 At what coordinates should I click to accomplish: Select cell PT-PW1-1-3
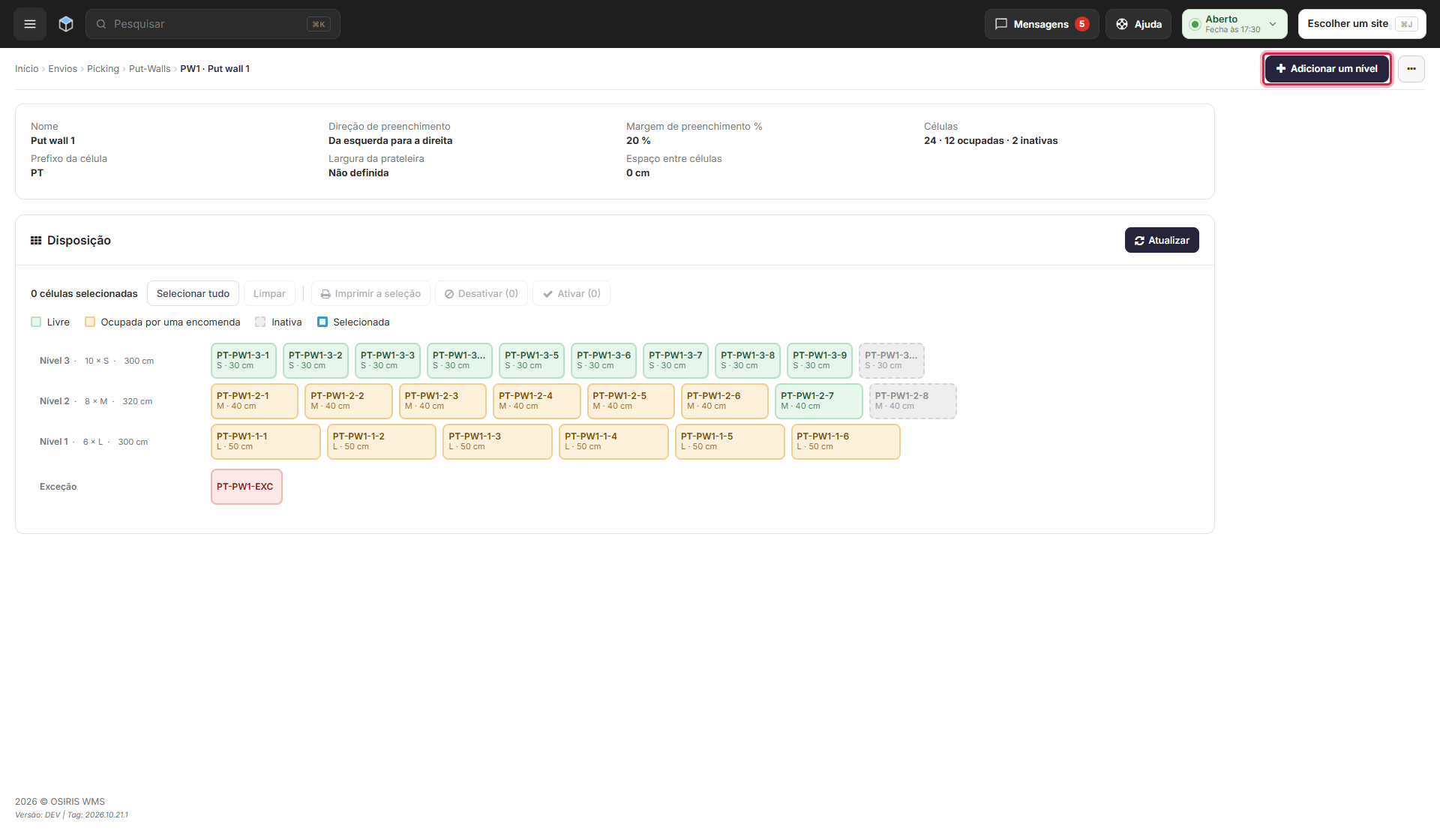(x=497, y=442)
